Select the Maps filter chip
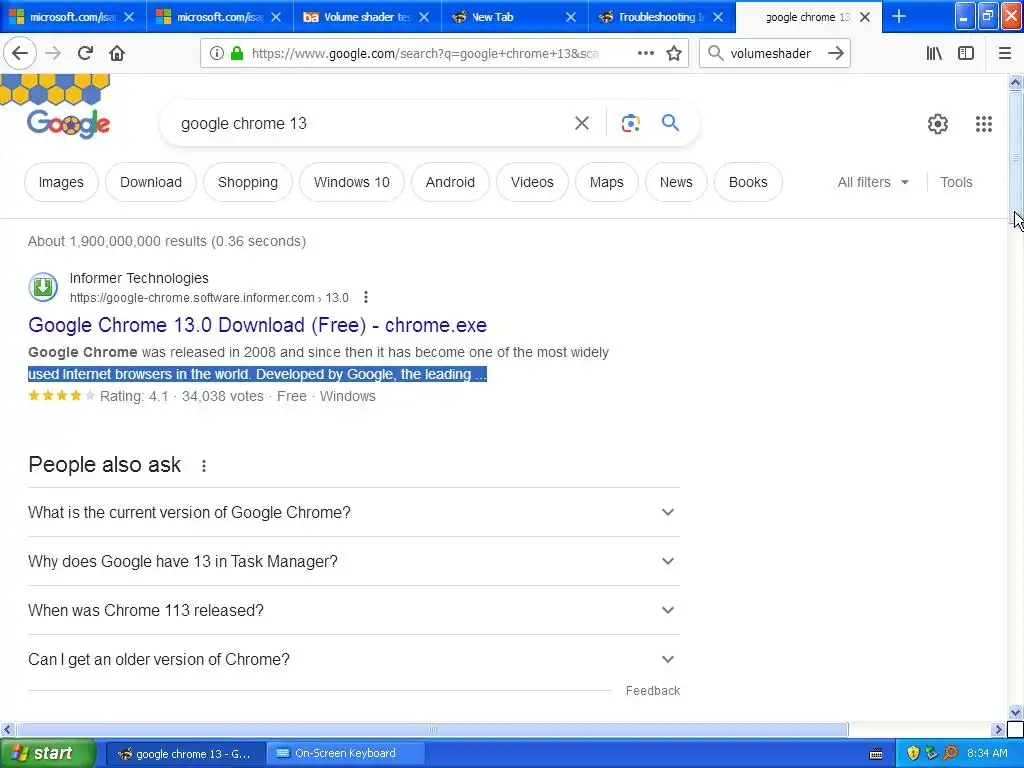The height and width of the screenshot is (768, 1024). (607, 182)
